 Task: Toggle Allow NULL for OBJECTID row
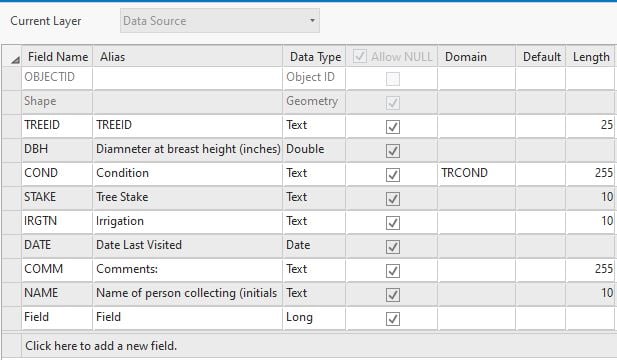[x=393, y=79]
